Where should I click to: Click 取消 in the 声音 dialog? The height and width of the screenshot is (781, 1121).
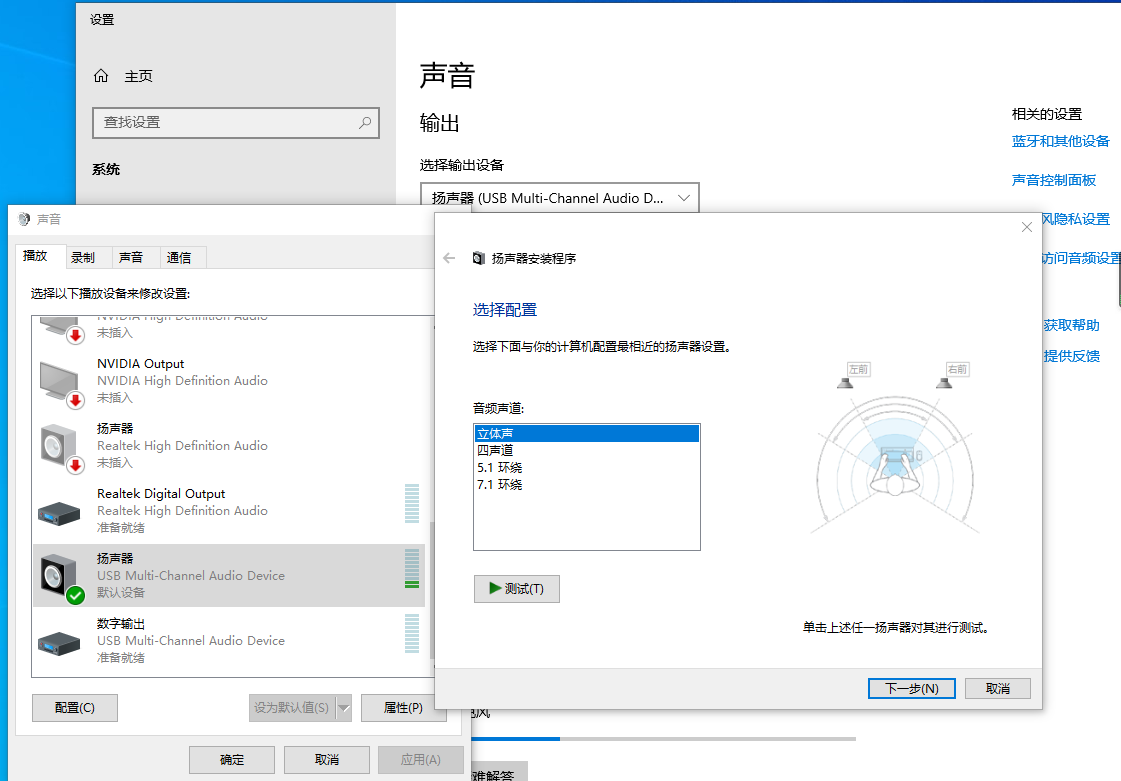(x=327, y=760)
